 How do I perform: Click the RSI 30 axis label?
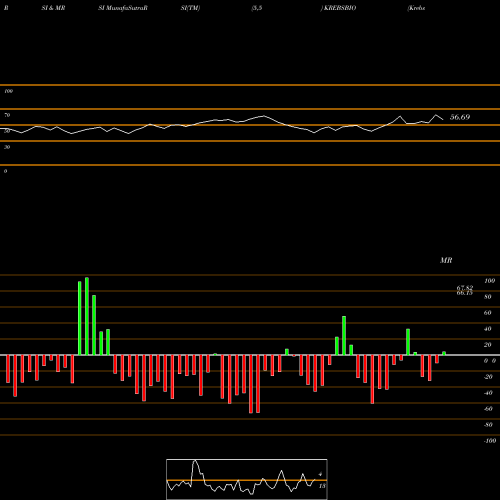7,147
